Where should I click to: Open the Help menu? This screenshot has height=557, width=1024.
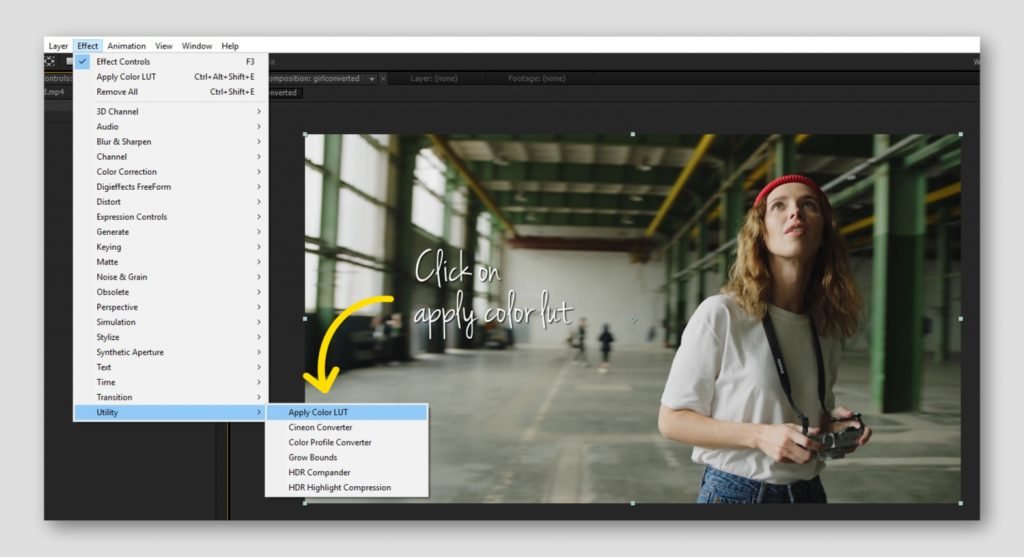pyautogui.click(x=230, y=46)
